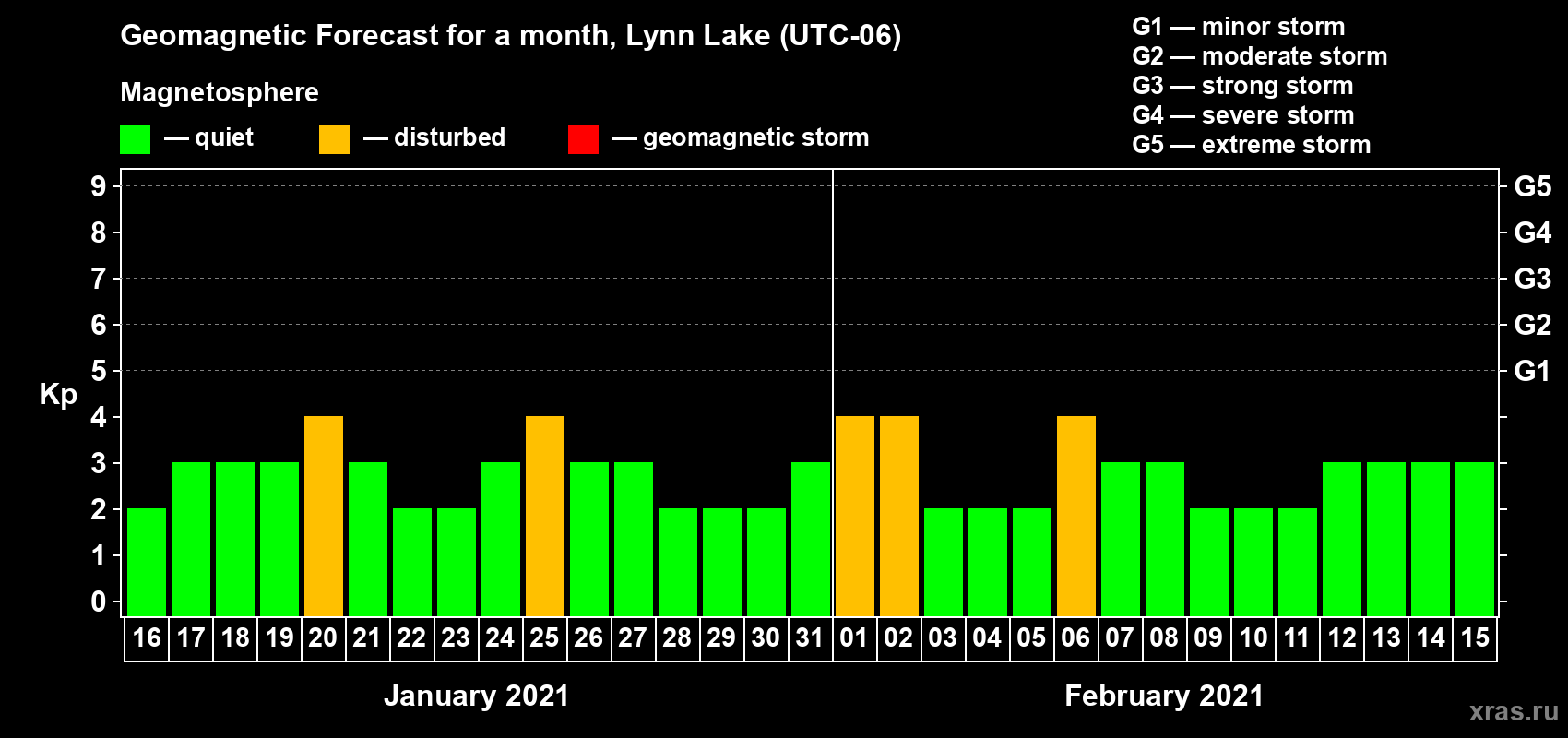Screen dimensions: 1568x738
Task: Click the G2 right-axis label
Action: (1533, 325)
